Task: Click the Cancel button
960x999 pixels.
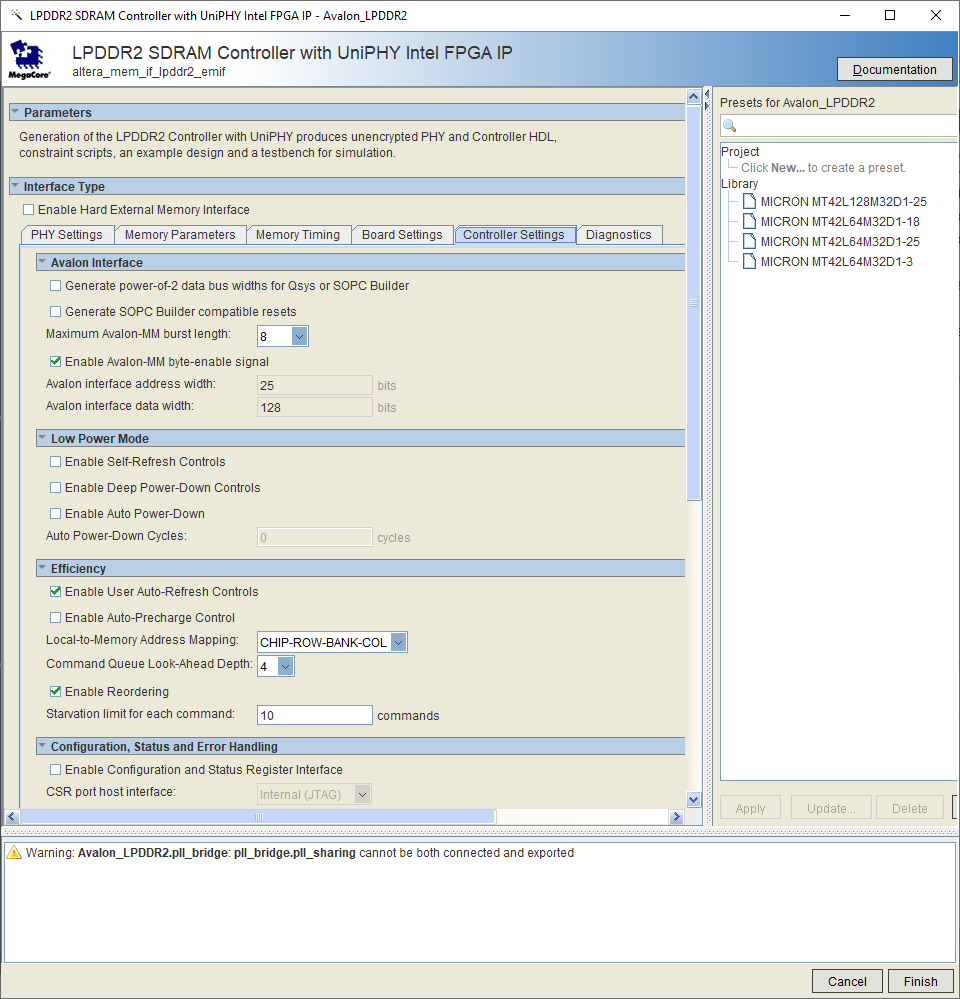Action: (x=847, y=981)
